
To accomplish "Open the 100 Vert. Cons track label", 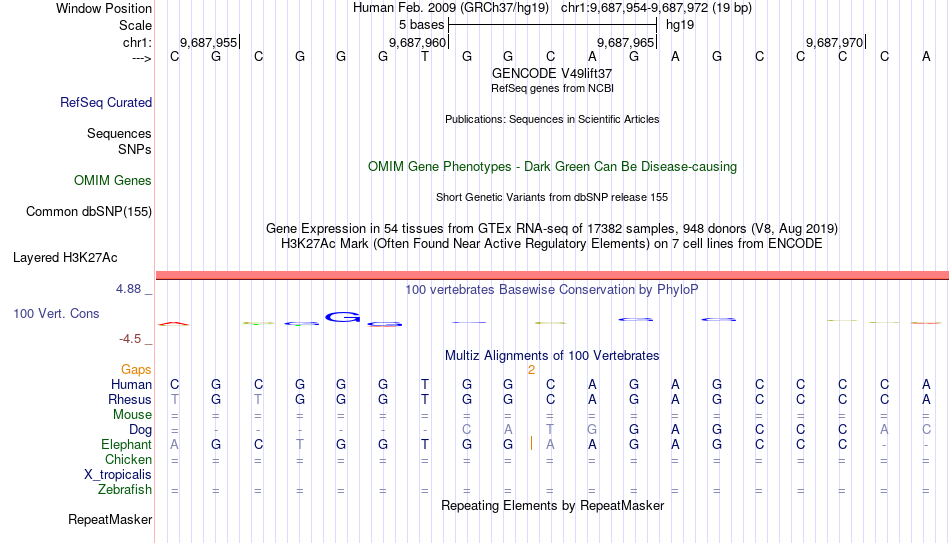I will click(56, 313).
